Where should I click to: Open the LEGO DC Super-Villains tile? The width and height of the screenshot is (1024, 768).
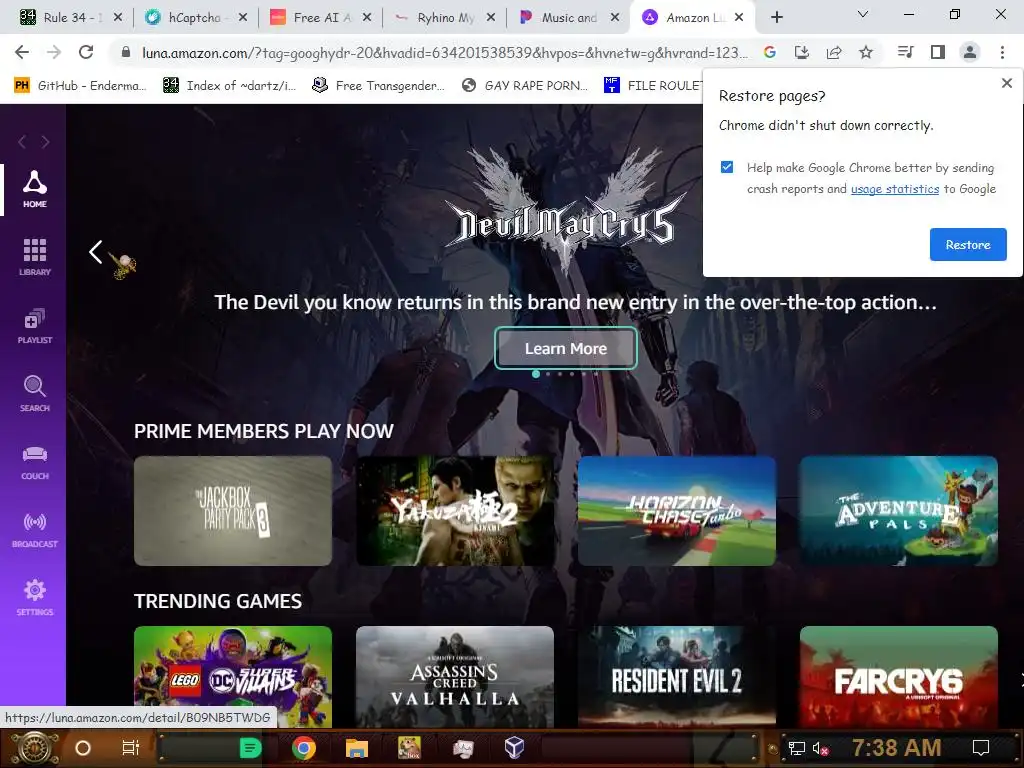pyautogui.click(x=232, y=677)
